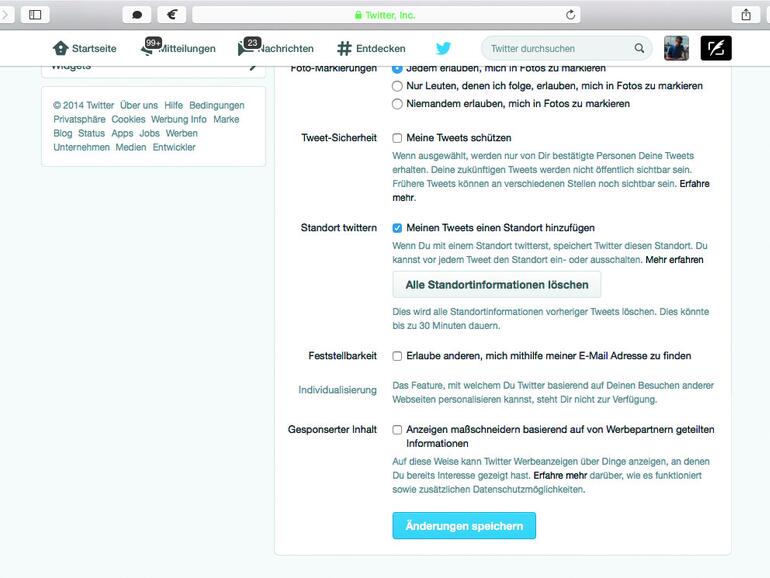Open the Entdecken tab label

coord(381,49)
